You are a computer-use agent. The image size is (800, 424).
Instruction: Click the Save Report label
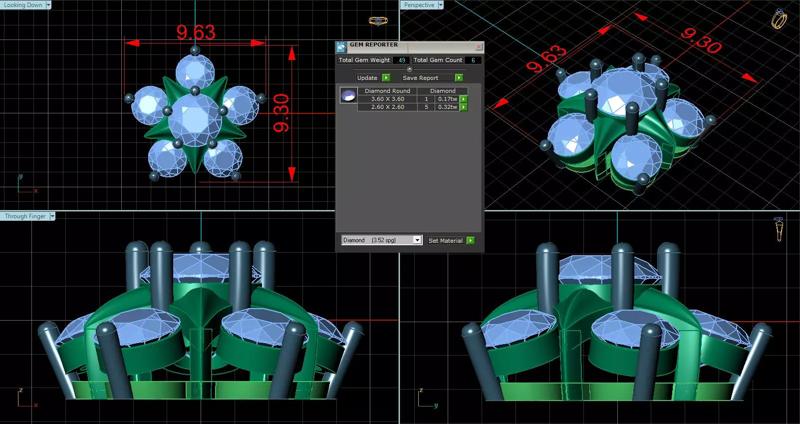pos(420,78)
